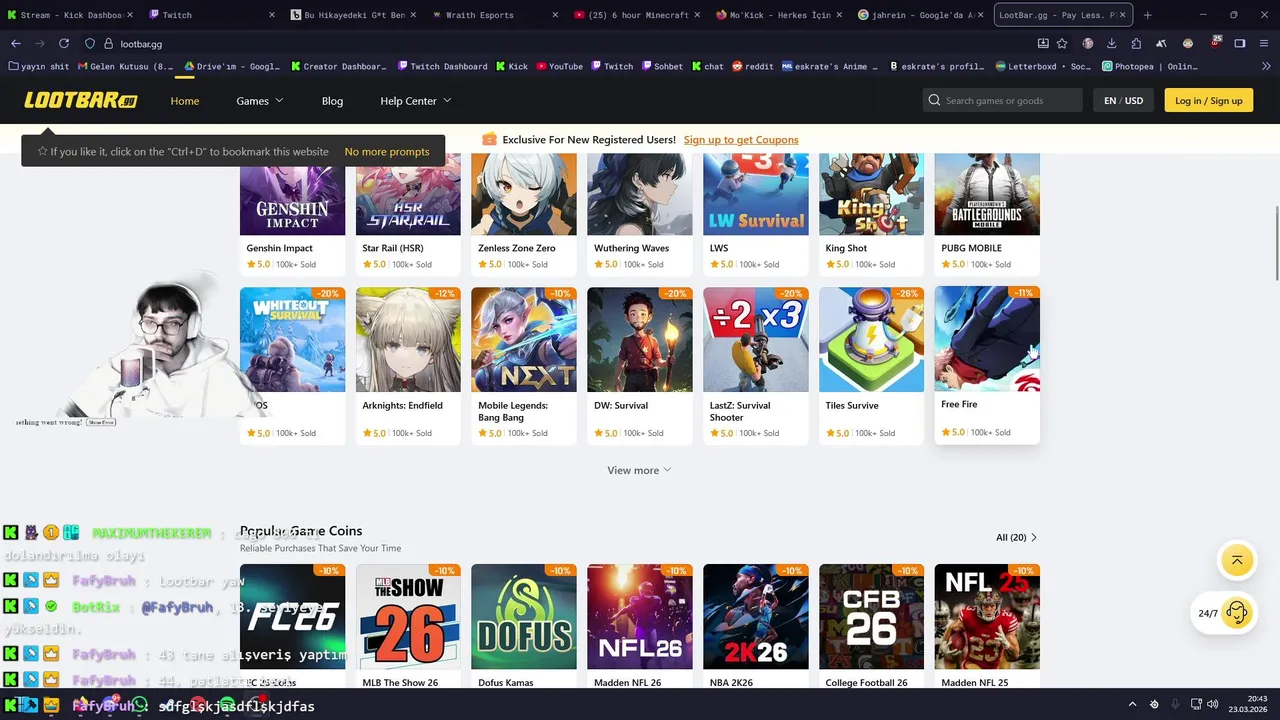
Task: Switch to the Stream - Kick Dashboard tab
Action: 70,15
